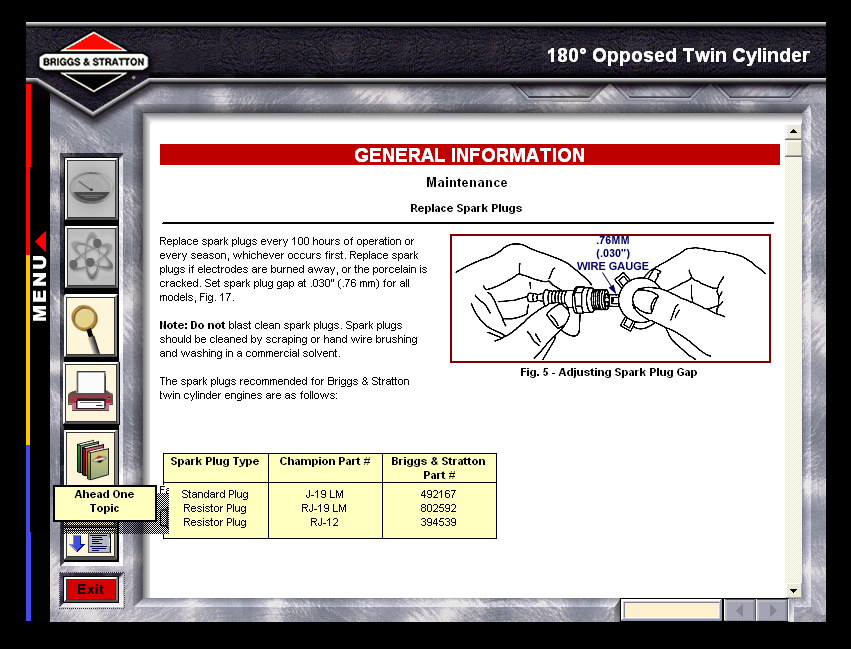
Task: Click the '802592' part number
Action: [x=439, y=508]
